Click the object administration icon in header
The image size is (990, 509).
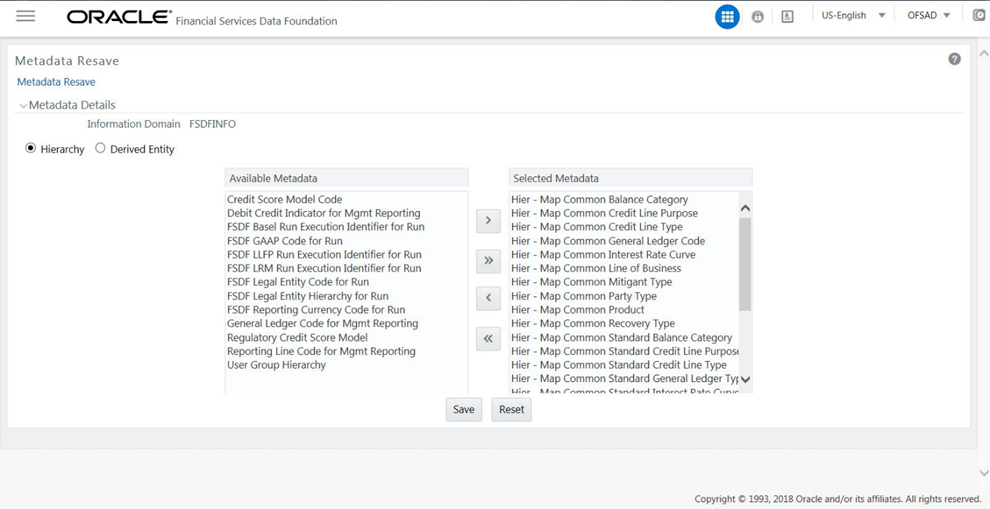click(787, 16)
